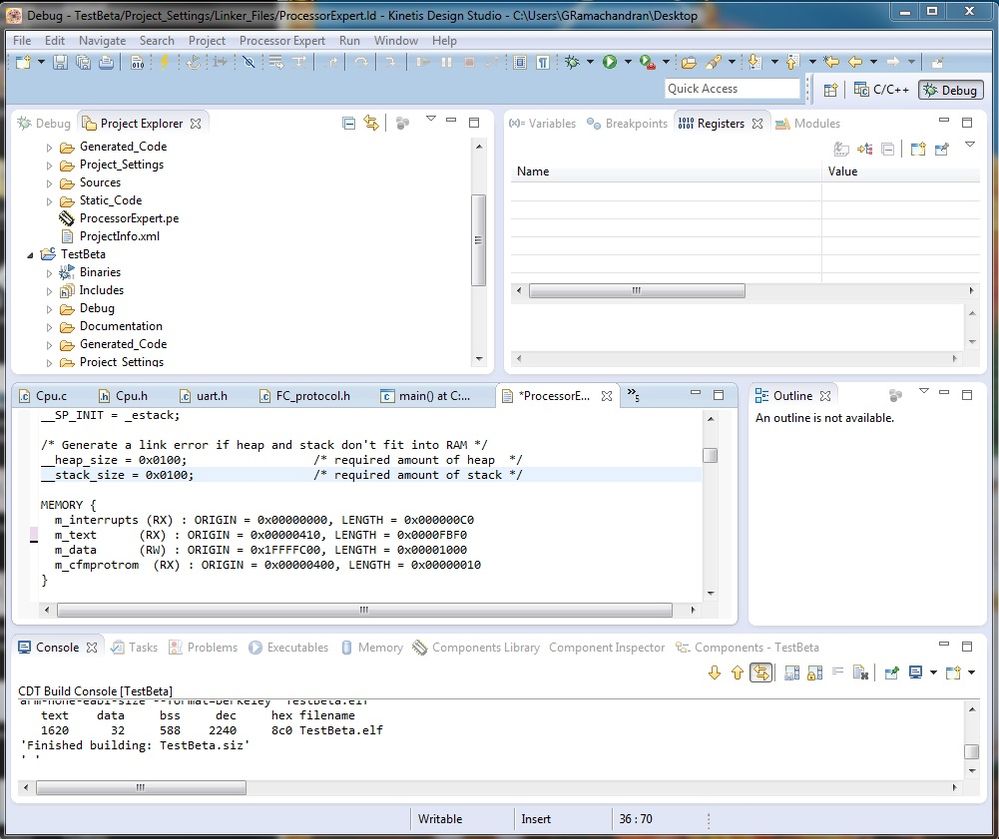This screenshot has width=999, height=839.
Task: Switch to the C/C++ perspective
Action: (882, 90)
